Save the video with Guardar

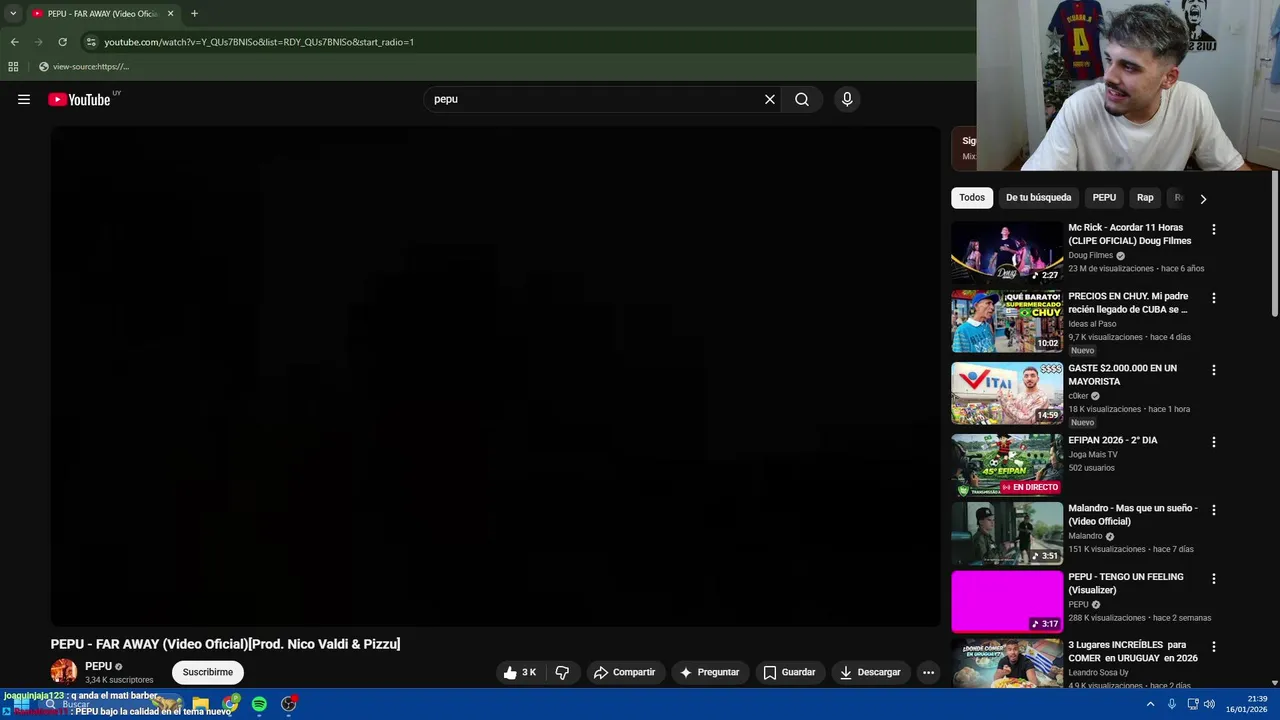tap(789, 672)
